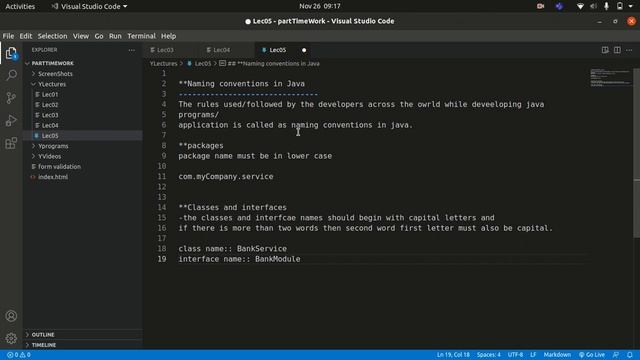Click Naming conventions heading breadcrumb
The width and height of the screenshot is (640, 360).
(x=273, y=64)
